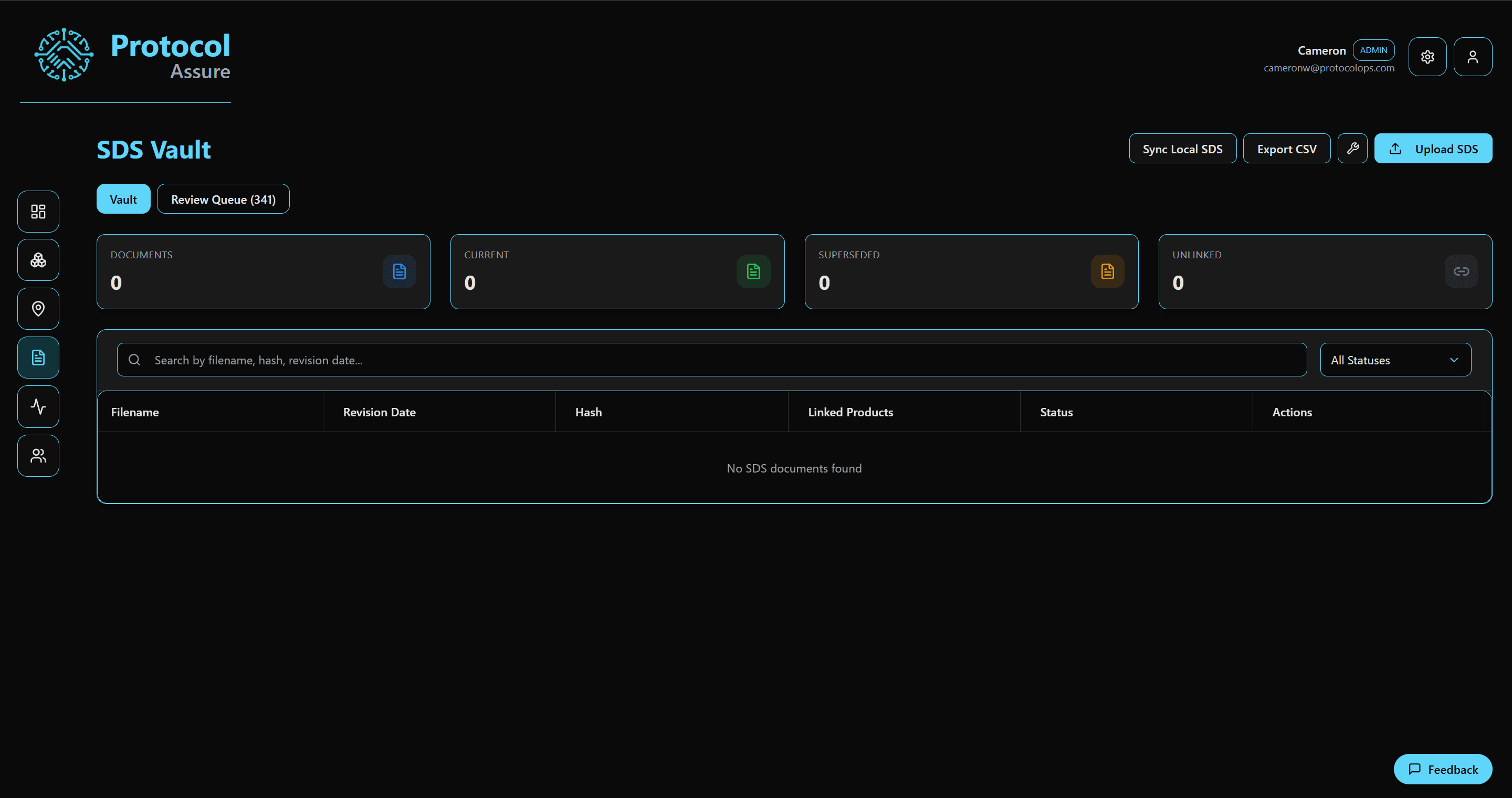Click the Revision Date column header
The image size is (1512, 798).
[379, 413]
